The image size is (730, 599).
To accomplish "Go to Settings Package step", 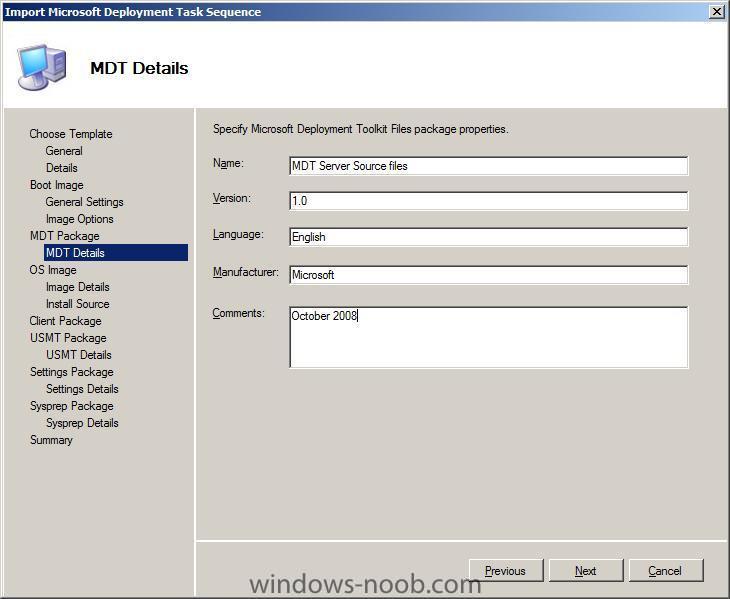I will tap(72, 372).
